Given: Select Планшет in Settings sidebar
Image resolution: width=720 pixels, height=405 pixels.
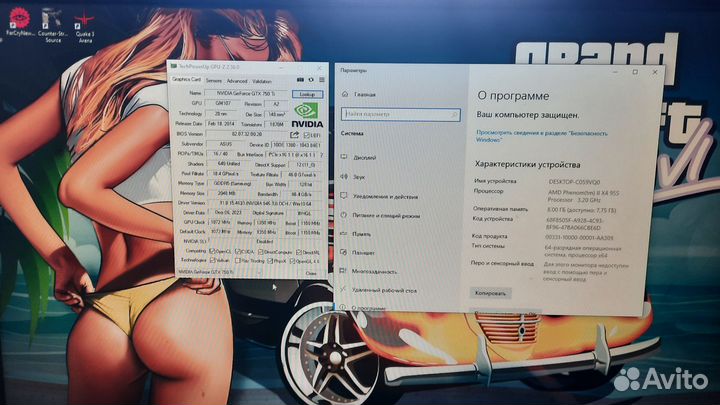Looking at the screenshot, I should [x=363, y=253].
